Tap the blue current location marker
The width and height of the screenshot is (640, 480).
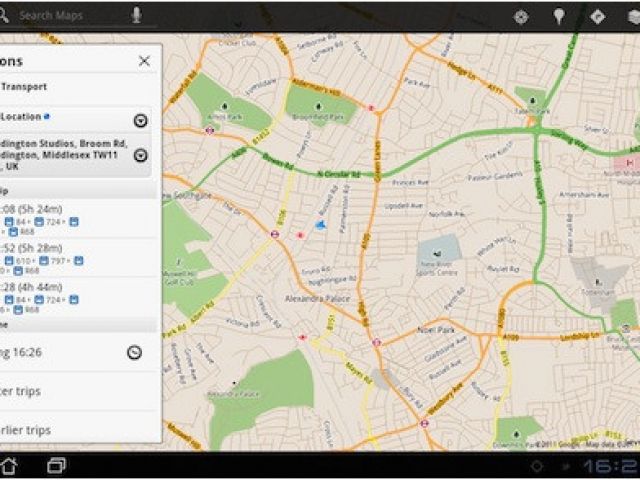coord(321,224)
